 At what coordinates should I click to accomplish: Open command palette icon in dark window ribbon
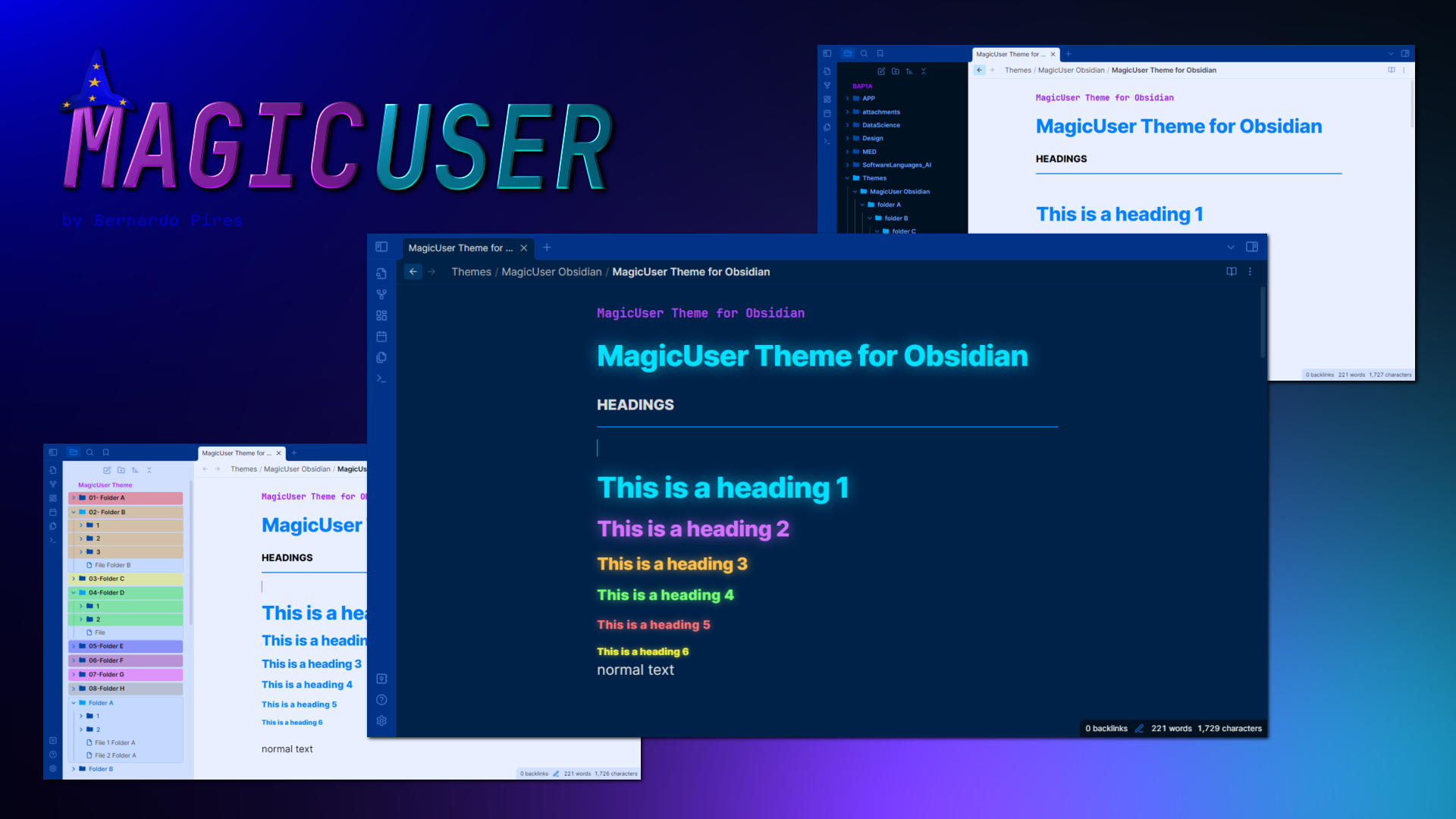381,378
